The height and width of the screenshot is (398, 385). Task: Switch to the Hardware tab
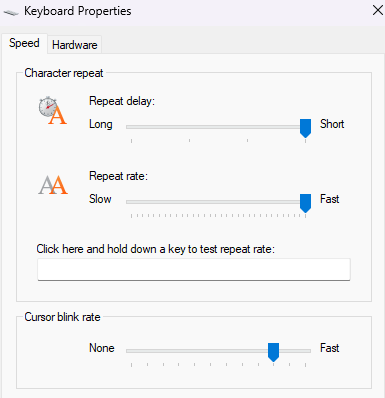pyautogui.click(x=75, y=45)
